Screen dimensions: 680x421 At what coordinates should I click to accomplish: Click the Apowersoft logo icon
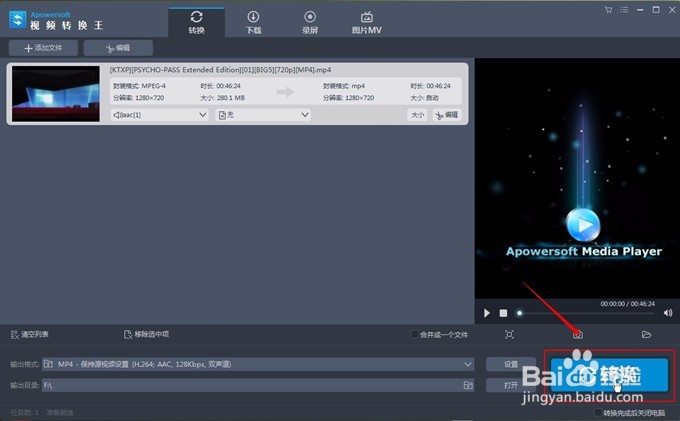[x=18, y=20]
